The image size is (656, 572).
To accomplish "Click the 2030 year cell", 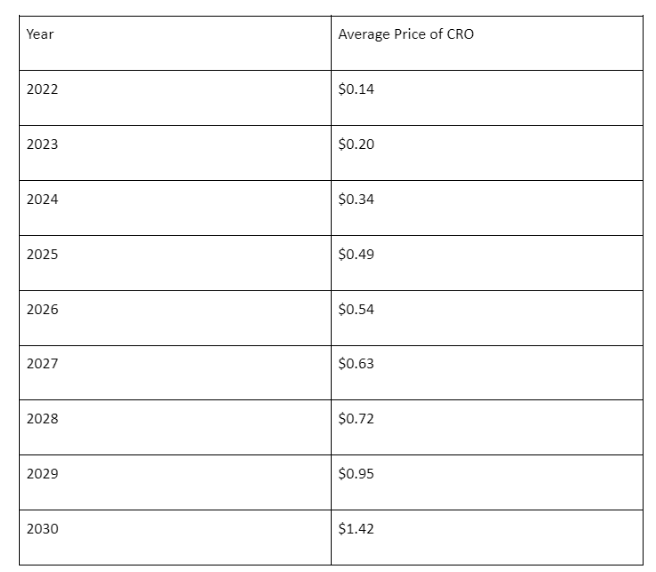I will (43, 528).
